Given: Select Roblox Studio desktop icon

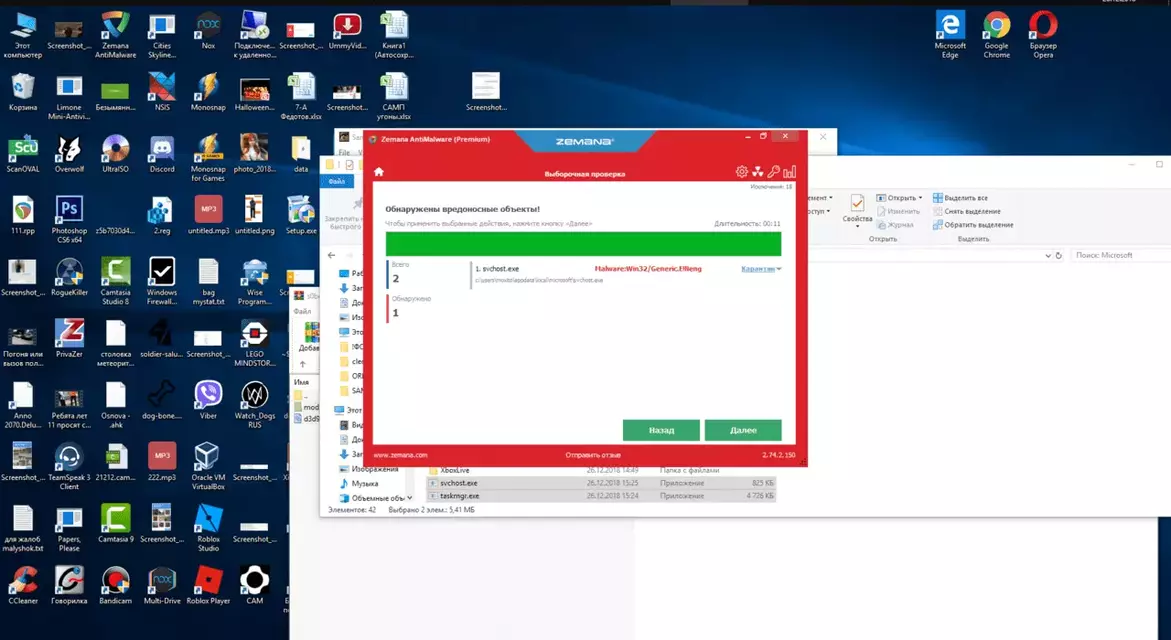Looking at the screenshot, I should pyautogui.click(x=208, y=528).
